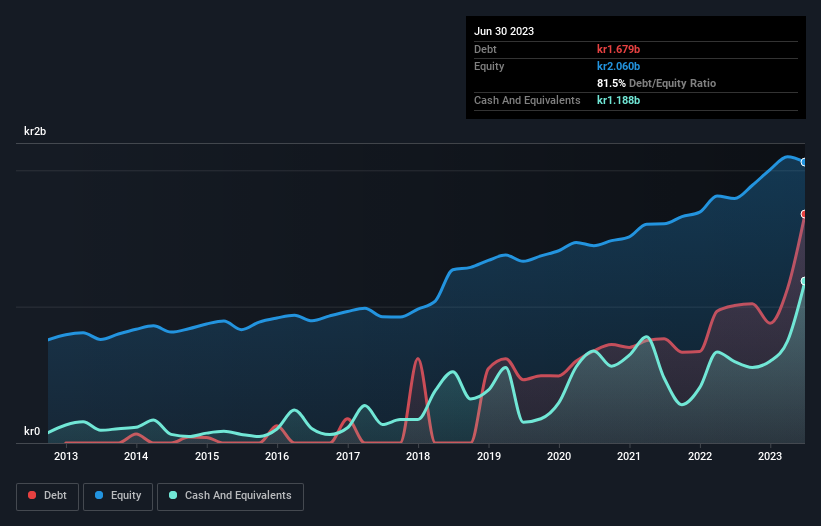Viewport: 821px width, 526px height.
Task: Select the 2017 x-axis label
Action: point(348,456)
